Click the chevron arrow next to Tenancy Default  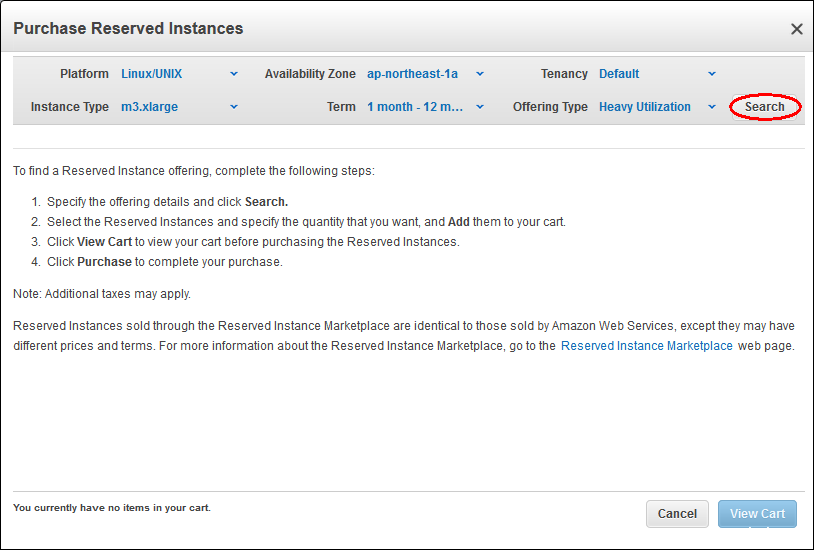(712, 74)
